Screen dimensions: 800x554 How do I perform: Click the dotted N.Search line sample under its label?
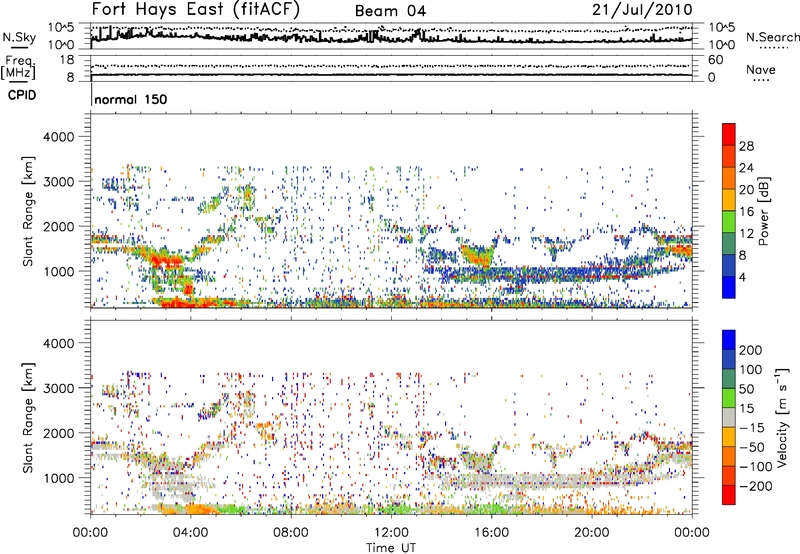(x=774, y=48)
